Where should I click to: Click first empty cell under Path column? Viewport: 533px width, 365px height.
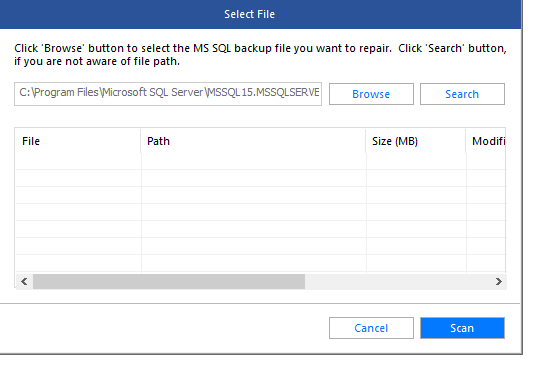point(254,161)
